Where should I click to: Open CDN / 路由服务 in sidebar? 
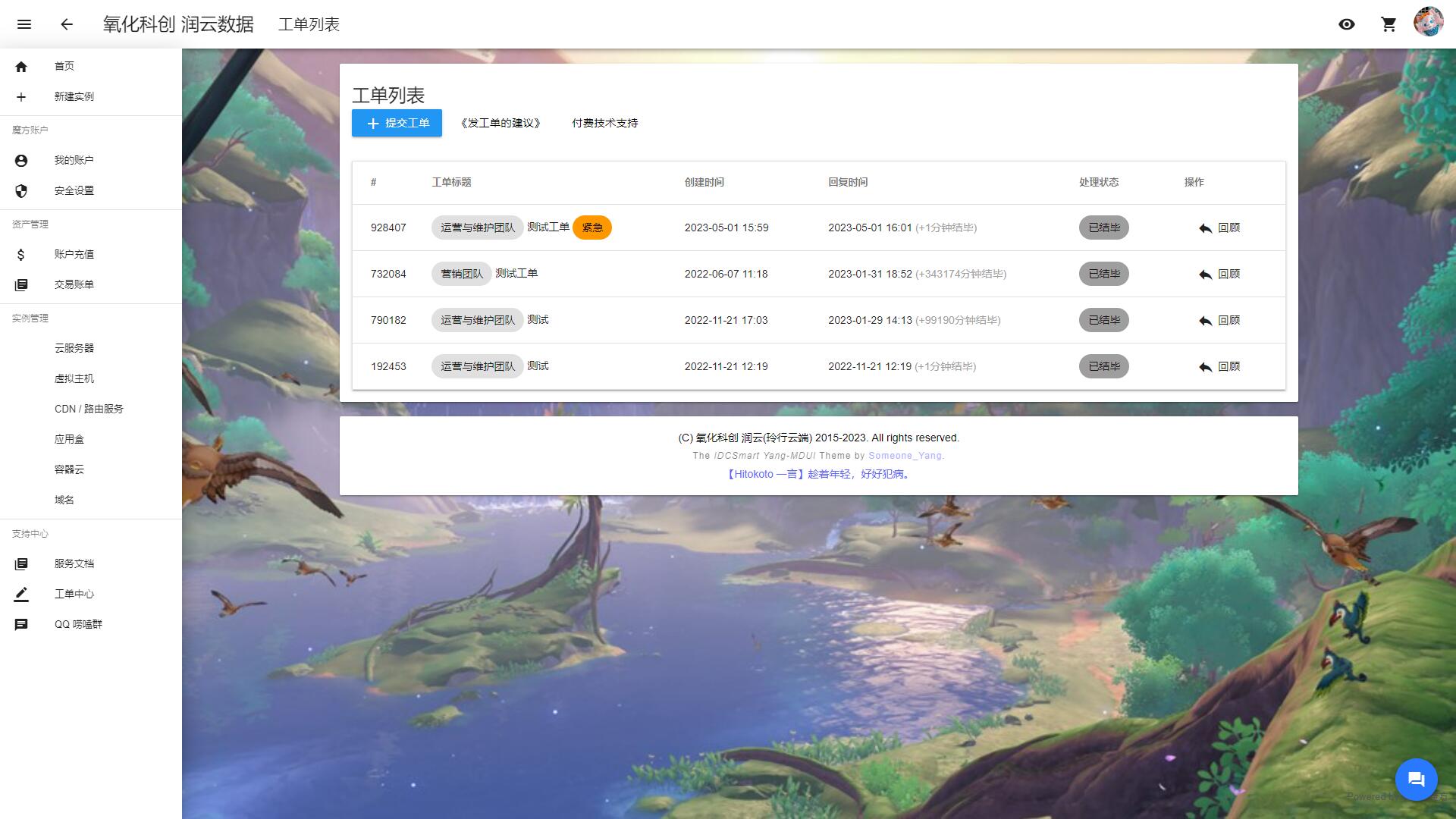pyautogui.click(x=91, y=409)
